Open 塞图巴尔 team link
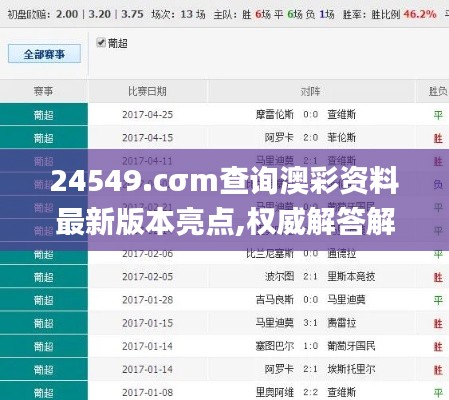The height and width of the screenshot is (400, 449). 274,346
